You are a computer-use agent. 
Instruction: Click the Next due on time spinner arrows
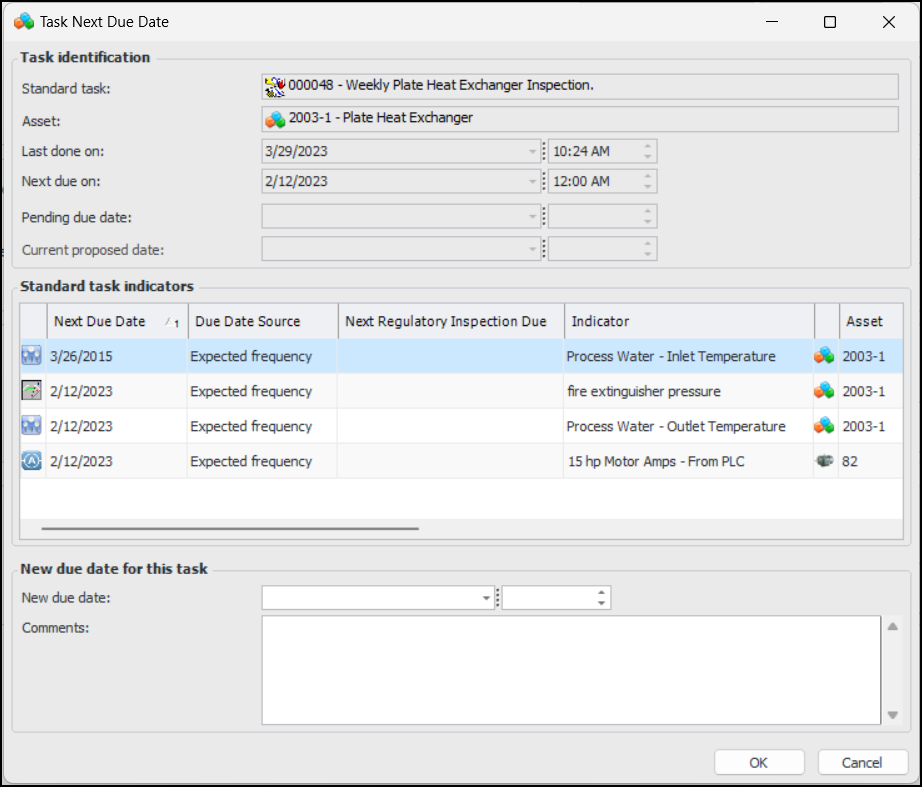coord(648,182)
